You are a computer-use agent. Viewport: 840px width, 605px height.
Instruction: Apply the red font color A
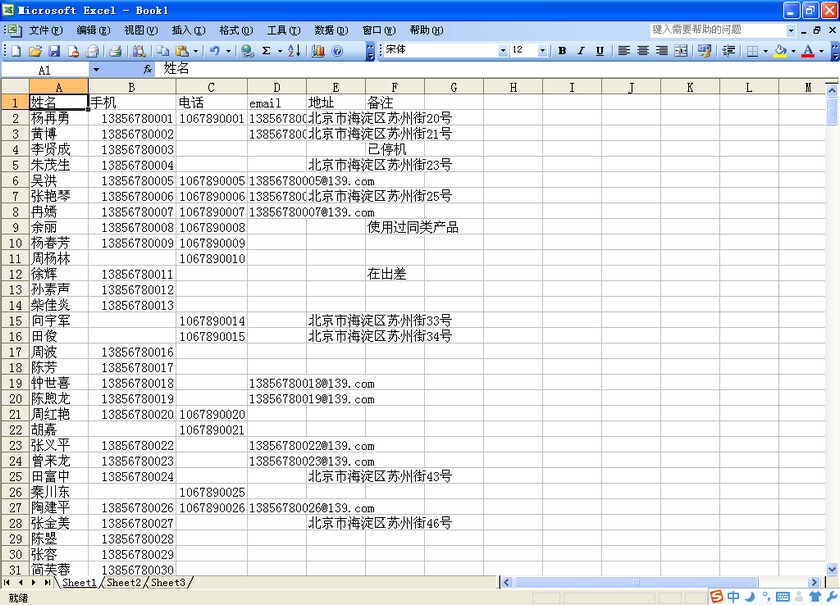(808, 50)
